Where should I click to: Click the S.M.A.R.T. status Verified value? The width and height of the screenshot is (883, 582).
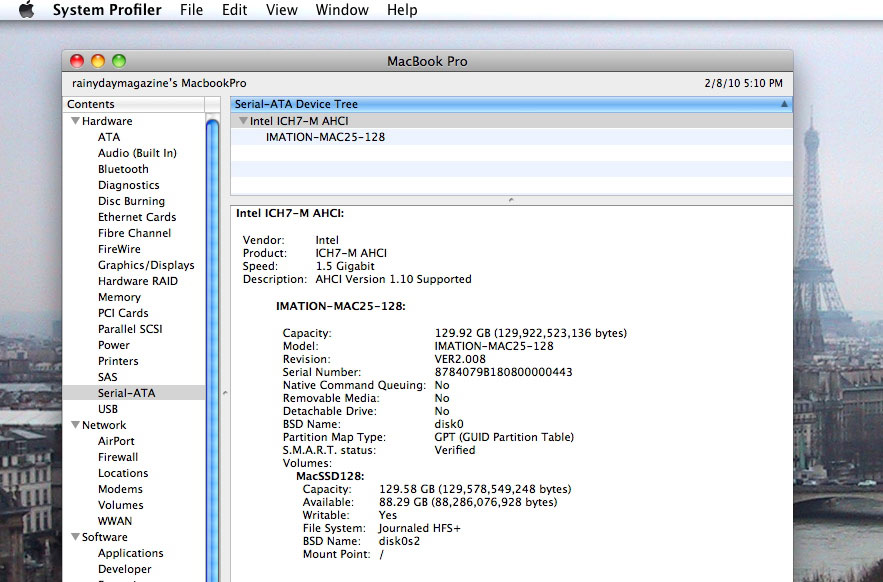(x=454, y=450)
